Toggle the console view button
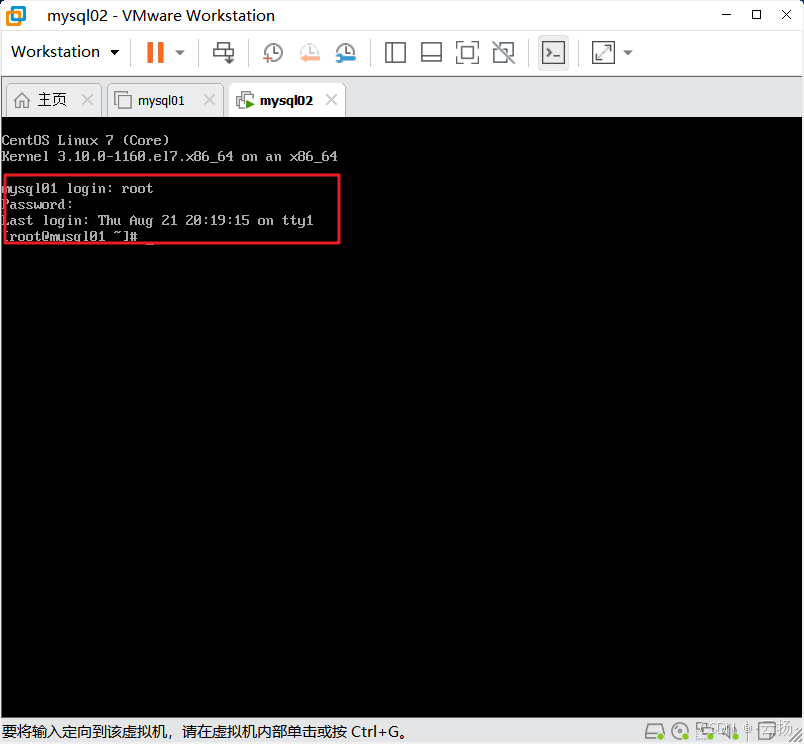This screenshot has height=744, width=804. pyautogui.click(x=553, y=52)
